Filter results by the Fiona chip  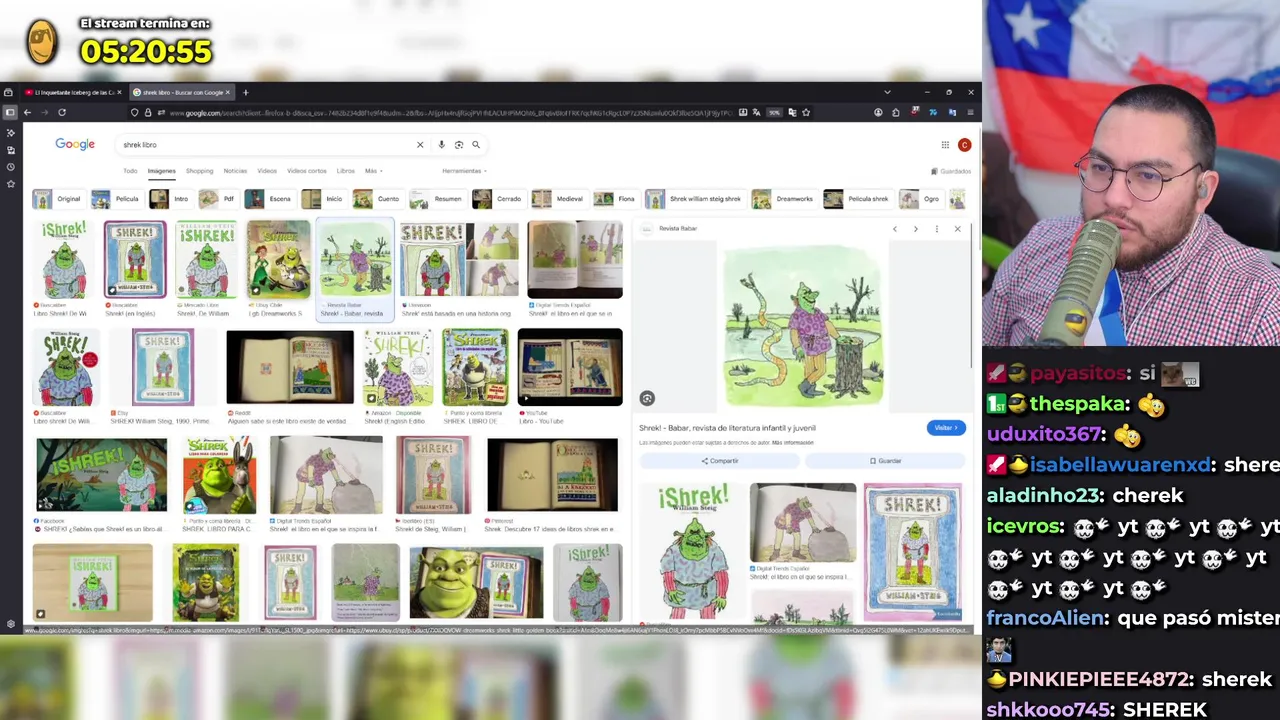click(x=615, y=199)
